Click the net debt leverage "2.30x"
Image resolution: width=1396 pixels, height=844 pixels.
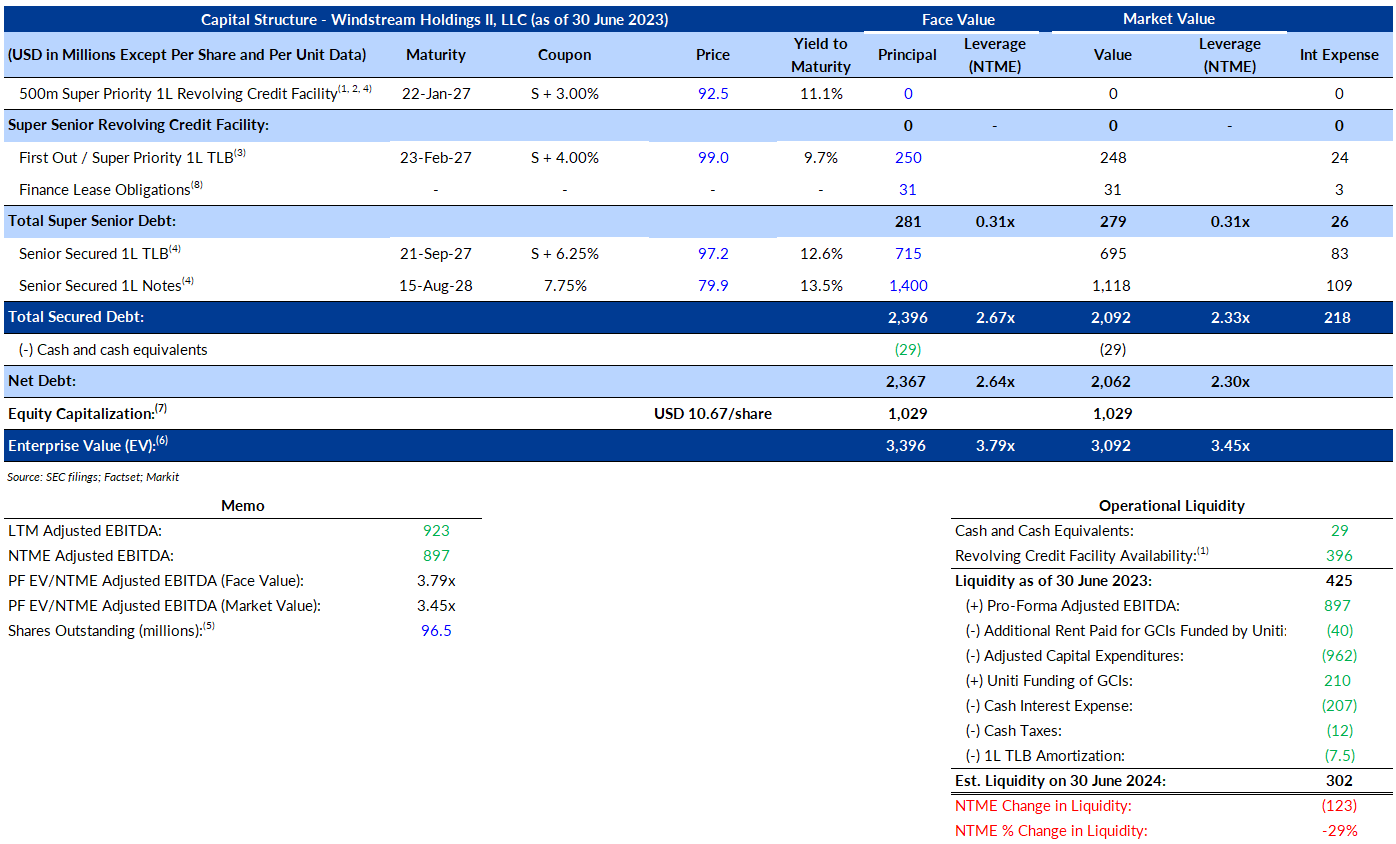[1229, 382]
